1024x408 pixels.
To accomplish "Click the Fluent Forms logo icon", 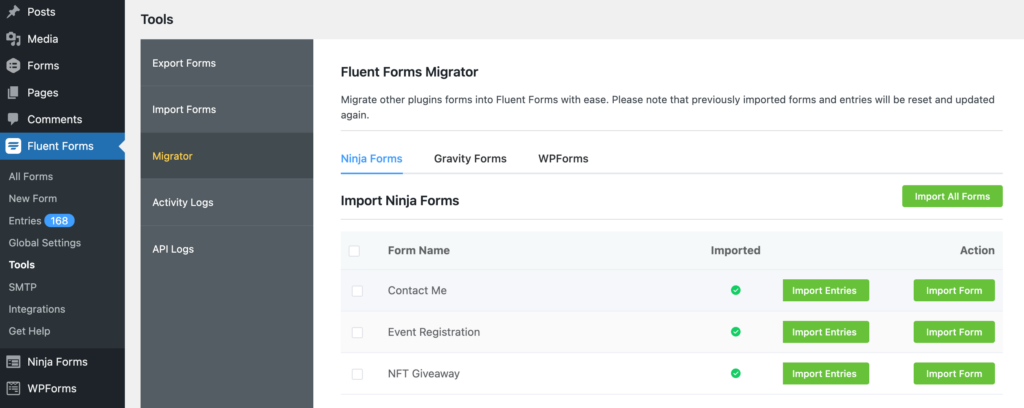I will (13, 146).
